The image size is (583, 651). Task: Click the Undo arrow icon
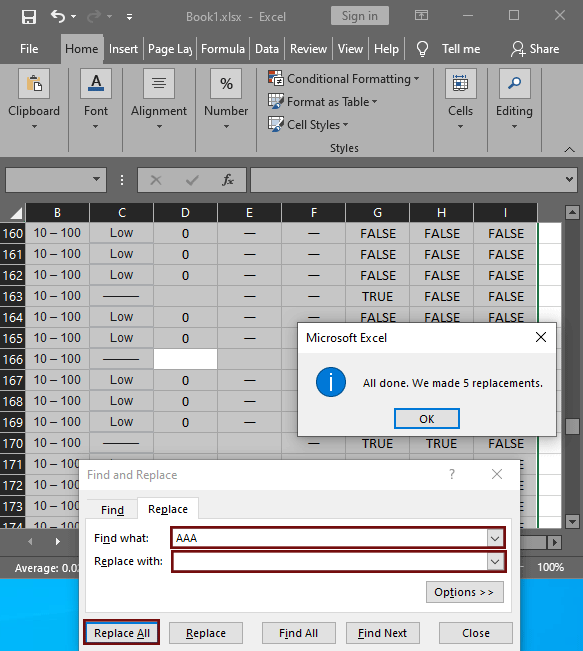(x=58, y=17)
